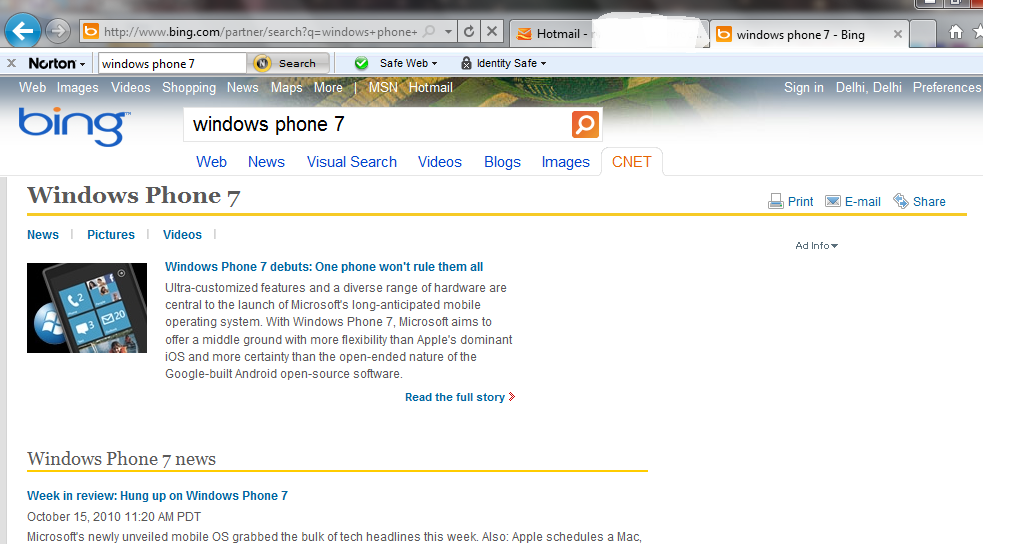Select the News tab below the search box

(266, 162)
